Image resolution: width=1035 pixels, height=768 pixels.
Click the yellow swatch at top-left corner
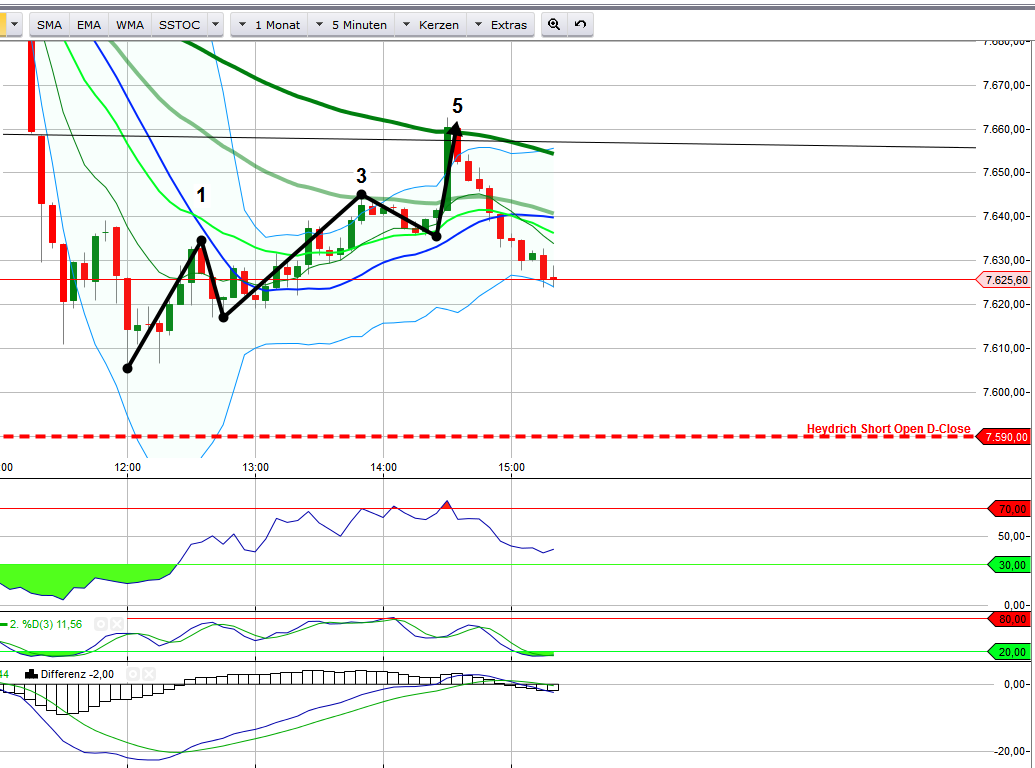coord(6,24)
